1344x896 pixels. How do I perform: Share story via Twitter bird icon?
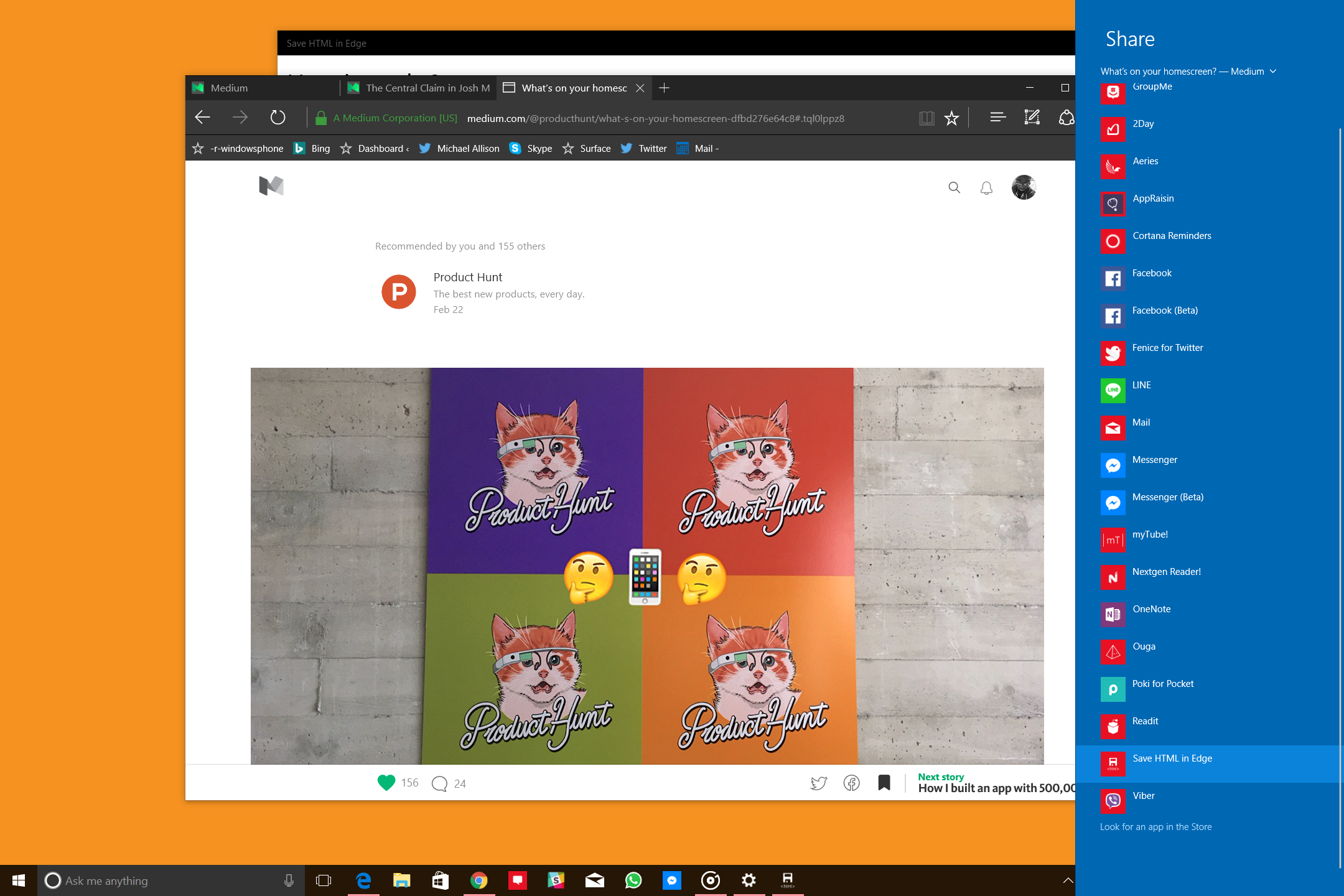coord(819,783)
